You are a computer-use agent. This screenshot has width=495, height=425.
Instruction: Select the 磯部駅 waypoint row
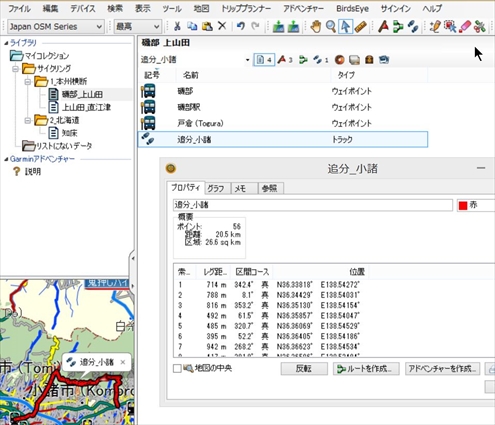click(x=283, y=107)
